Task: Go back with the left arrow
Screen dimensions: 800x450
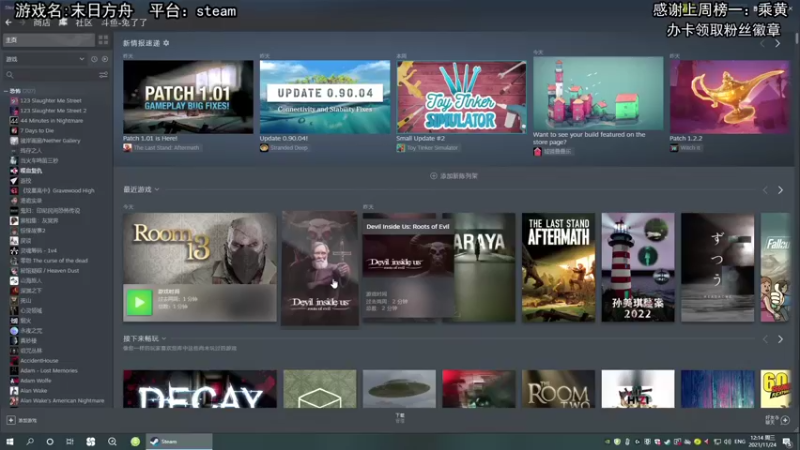Action: pos(8,22)
